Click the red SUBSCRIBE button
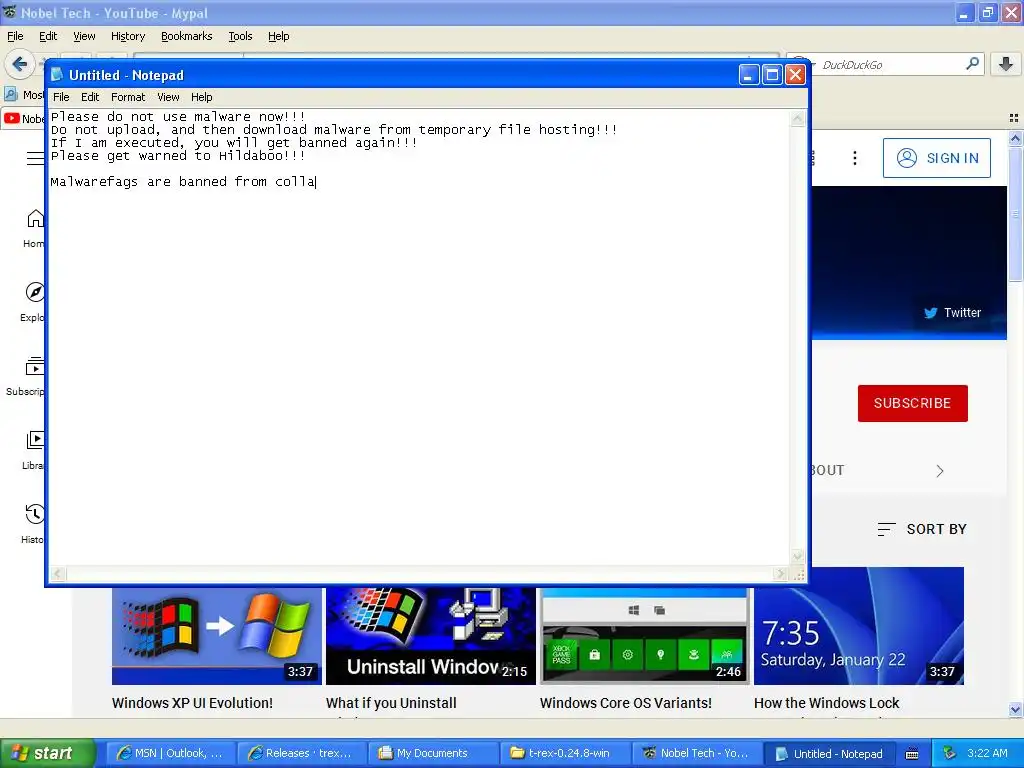The height and width of the screenshot is (768, 1024). [912, 403]
